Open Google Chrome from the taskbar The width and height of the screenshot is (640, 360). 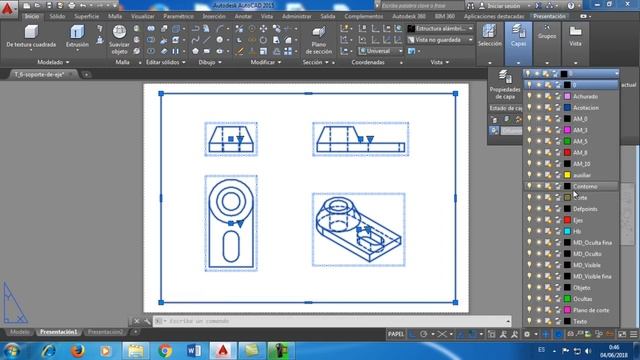[165, 351]
